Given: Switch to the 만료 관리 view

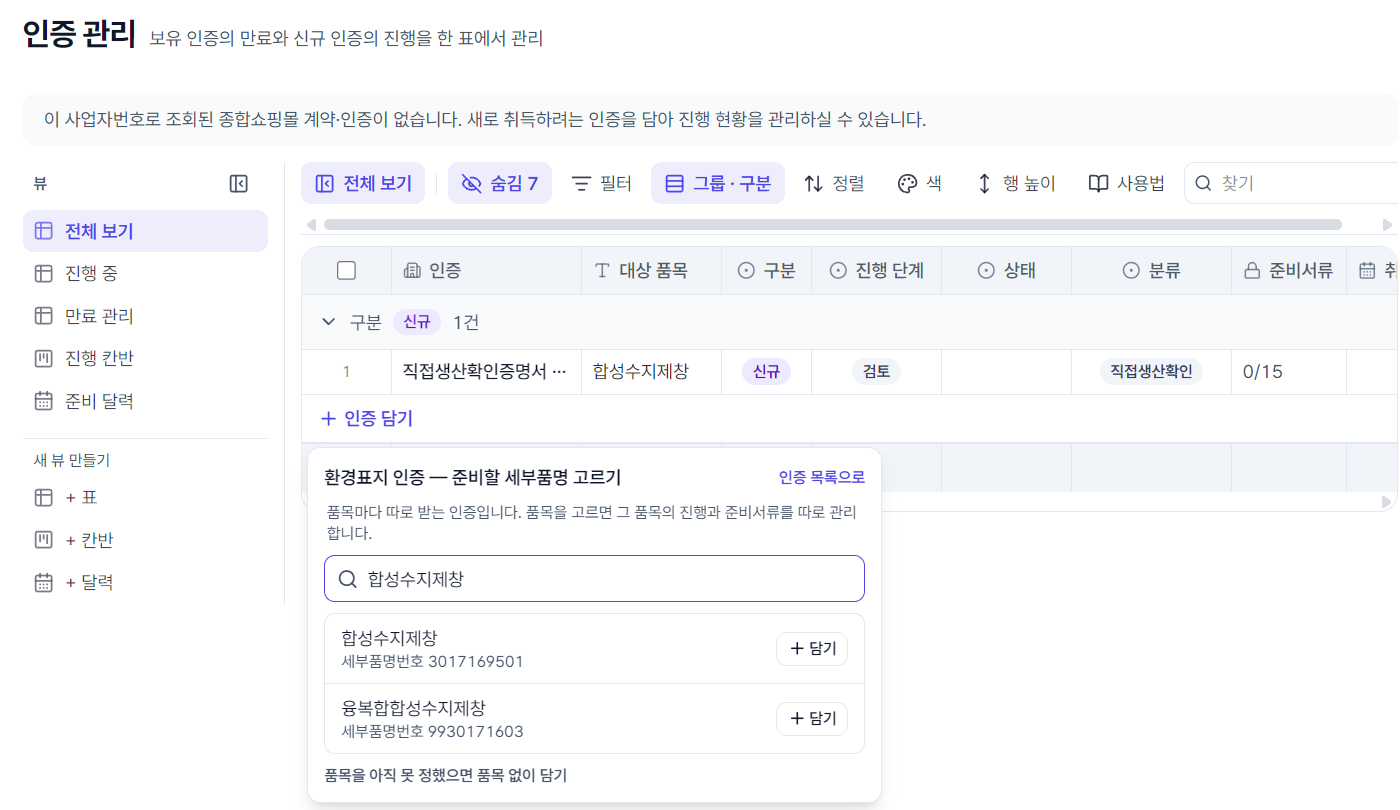Looking at the screenshot, I should click(145, 316).
